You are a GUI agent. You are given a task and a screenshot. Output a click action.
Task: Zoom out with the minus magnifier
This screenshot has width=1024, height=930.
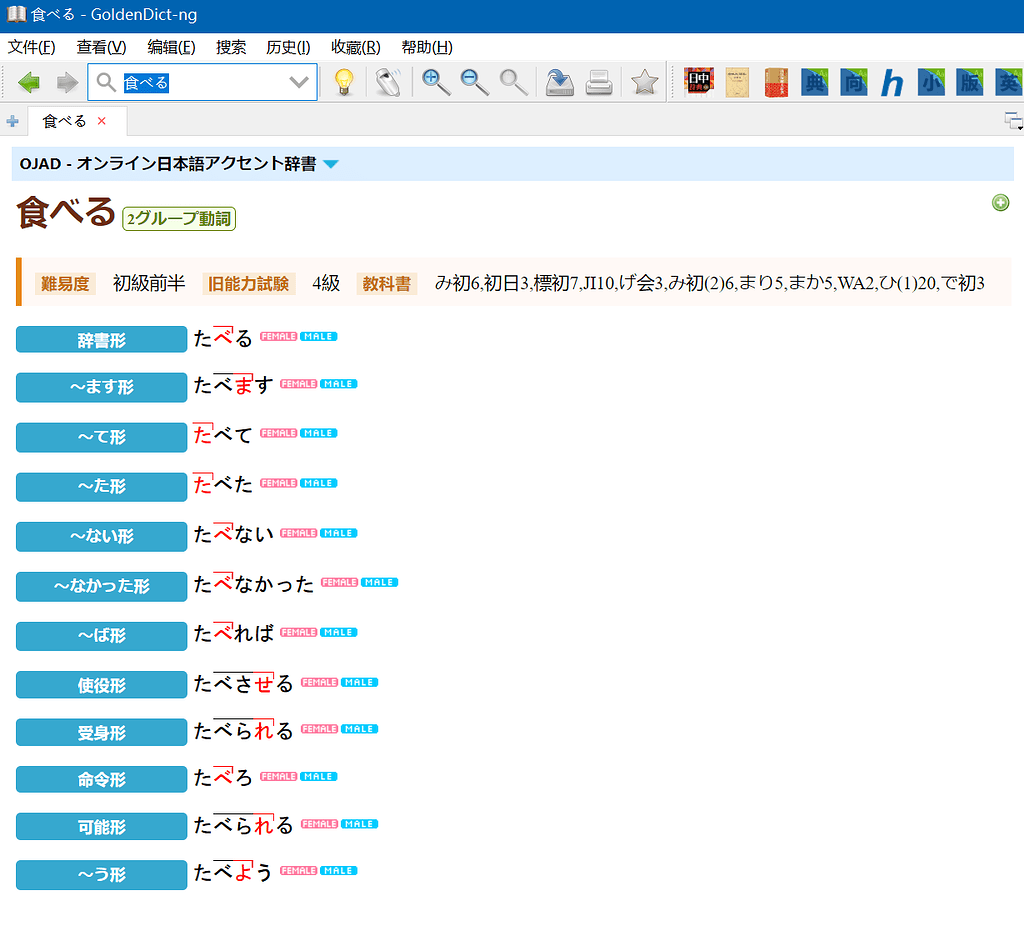click(x=474, y=82)
